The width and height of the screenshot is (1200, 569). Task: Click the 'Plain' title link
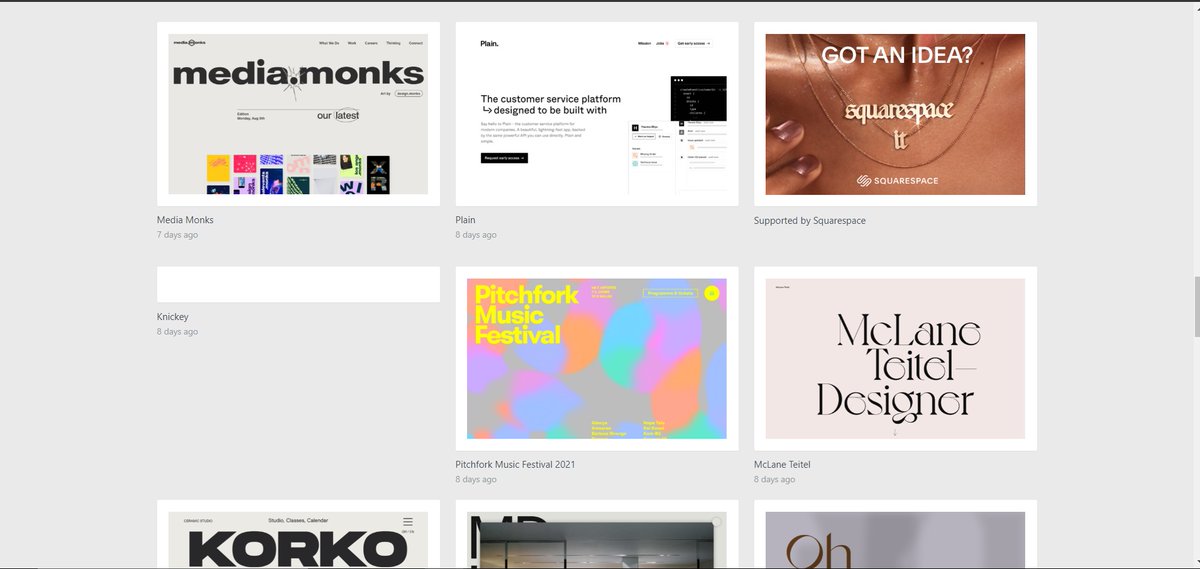pos(465,220)
